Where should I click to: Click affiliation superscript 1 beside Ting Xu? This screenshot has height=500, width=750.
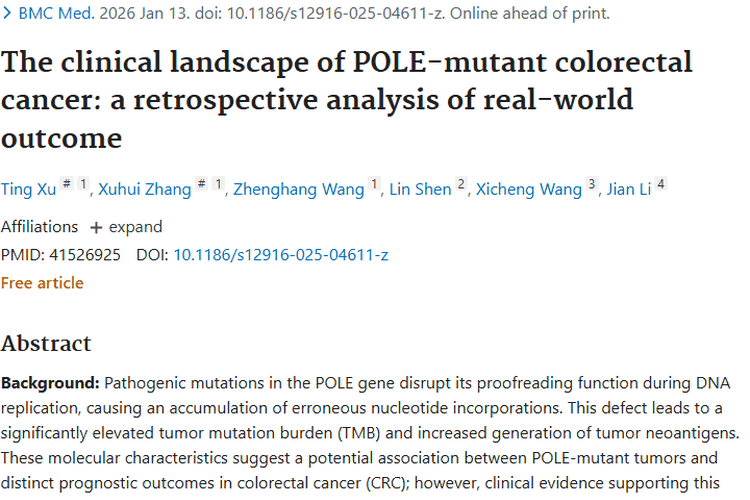84,185
